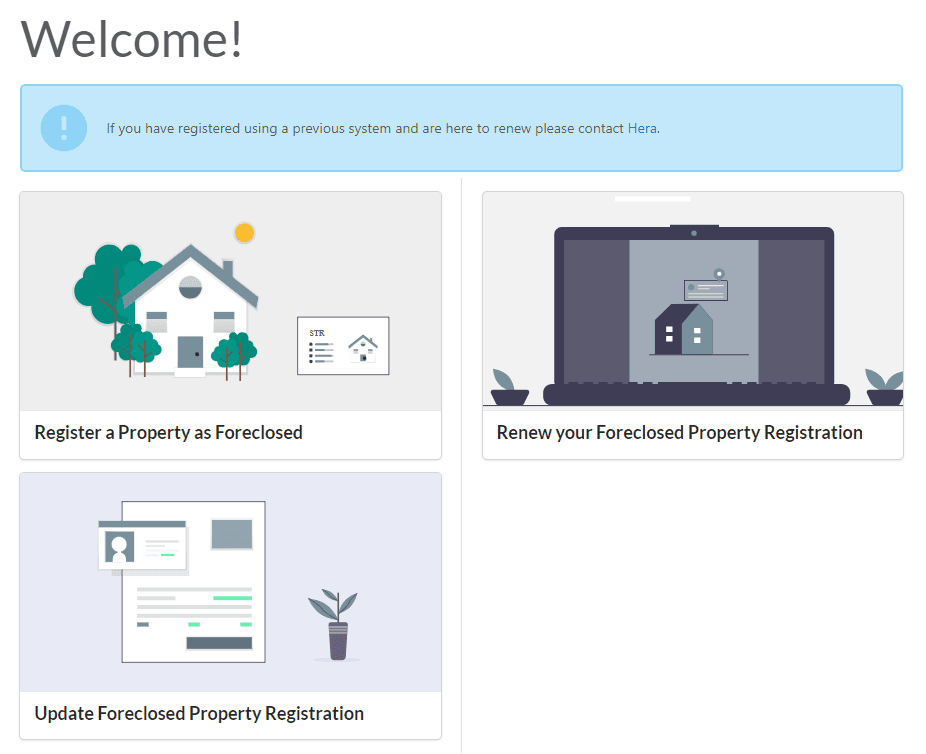Screen dimensions: 926x754
Task: Click the Register a Property as Foreclosed card image
Action: (230, 300)
